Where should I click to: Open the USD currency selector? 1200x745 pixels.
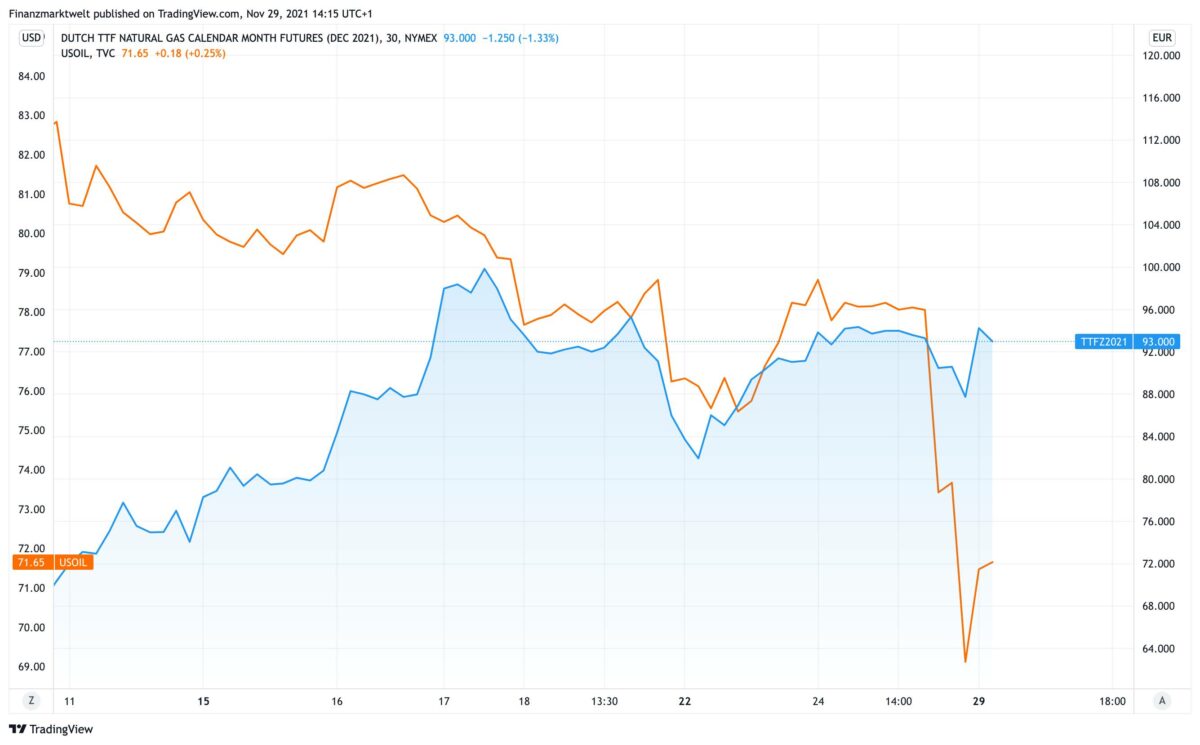pos(31,38)
